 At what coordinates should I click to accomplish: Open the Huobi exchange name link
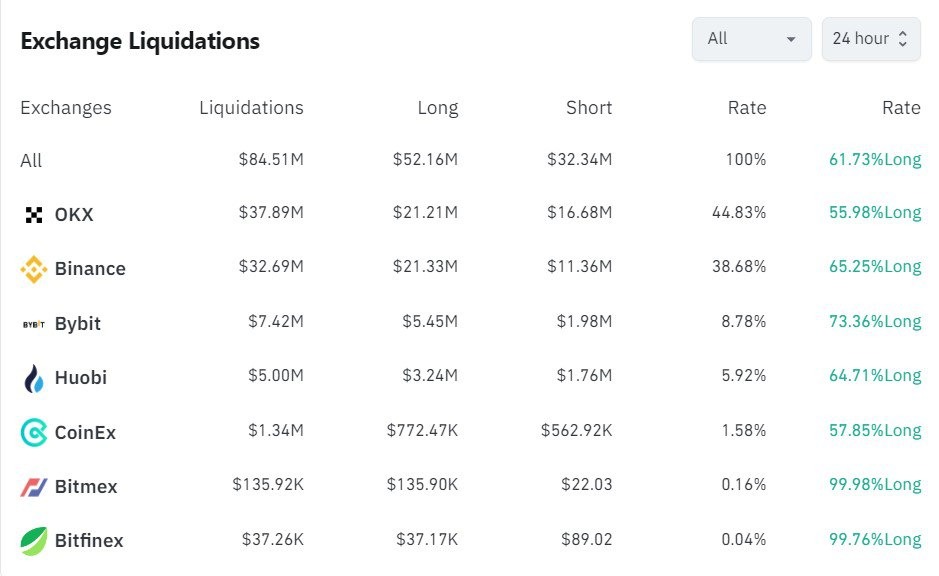coord(81,378)
